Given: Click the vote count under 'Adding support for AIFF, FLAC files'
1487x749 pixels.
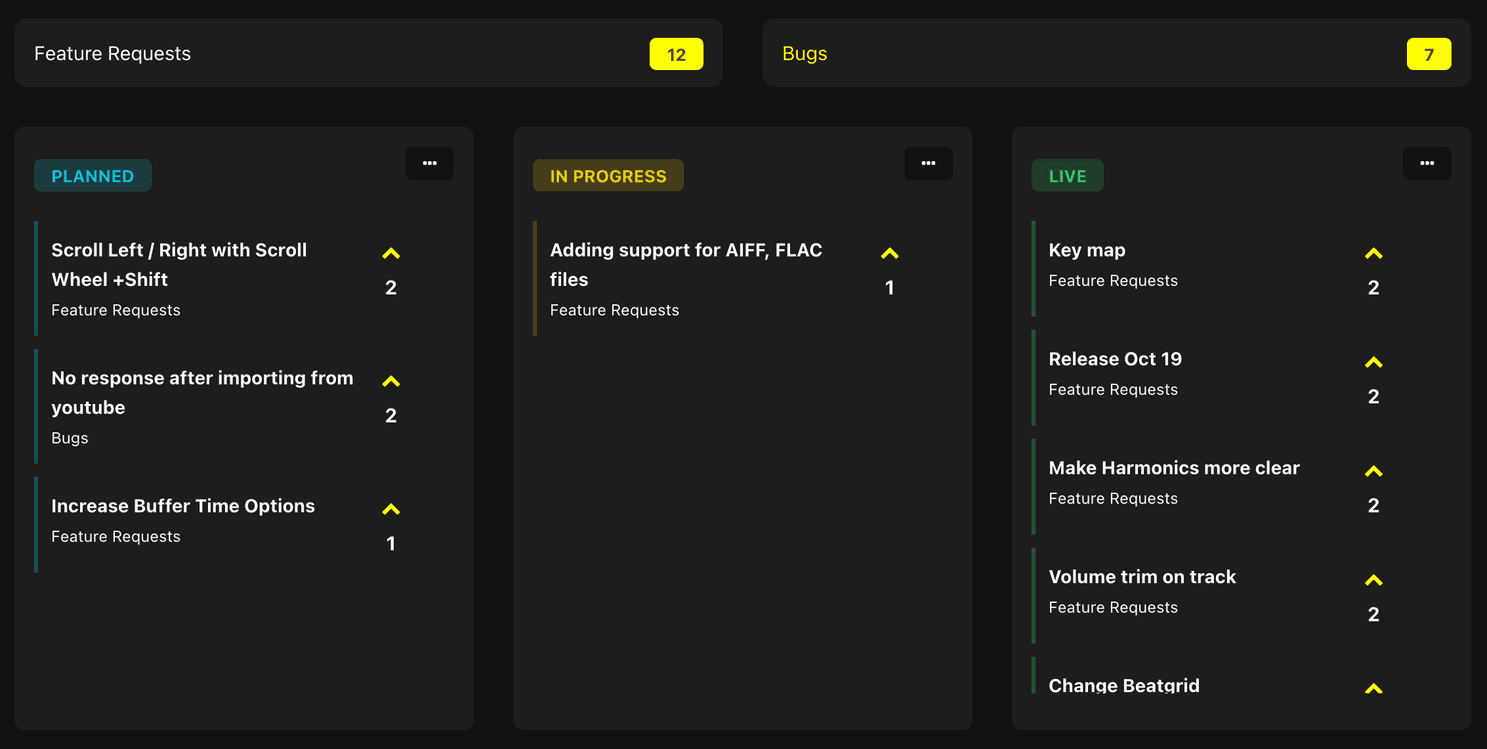Looking at the screenshot, I should (x=889, y=287).
